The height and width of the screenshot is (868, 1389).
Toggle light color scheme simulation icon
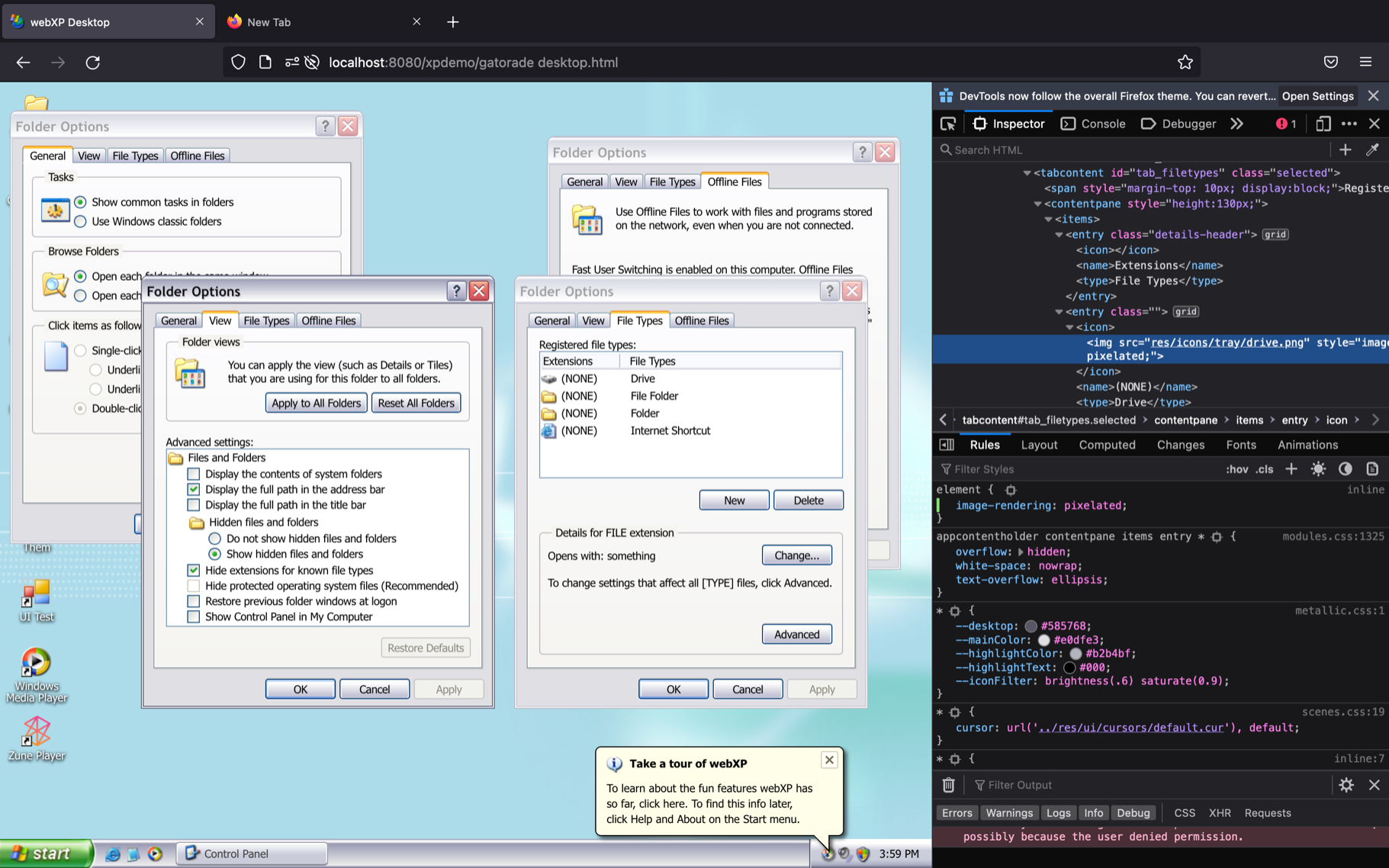pyautogui.click(x=1318, y=469)
